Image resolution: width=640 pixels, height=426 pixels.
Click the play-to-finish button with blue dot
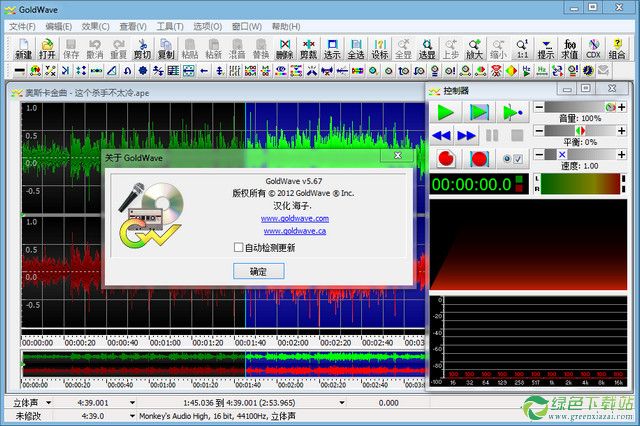(x=513, y=112)
